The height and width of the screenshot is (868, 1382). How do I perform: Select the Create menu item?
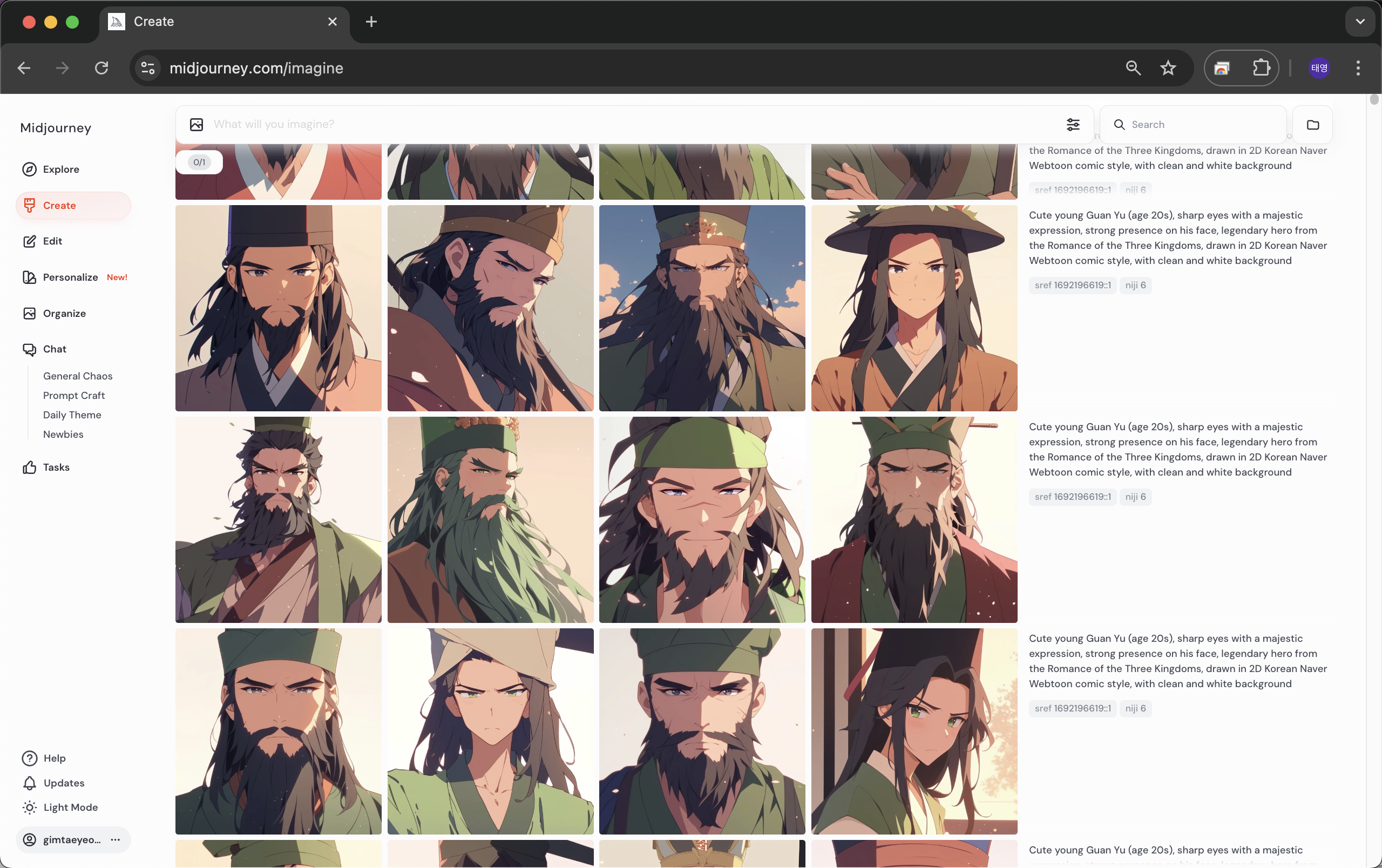point(73,205)
